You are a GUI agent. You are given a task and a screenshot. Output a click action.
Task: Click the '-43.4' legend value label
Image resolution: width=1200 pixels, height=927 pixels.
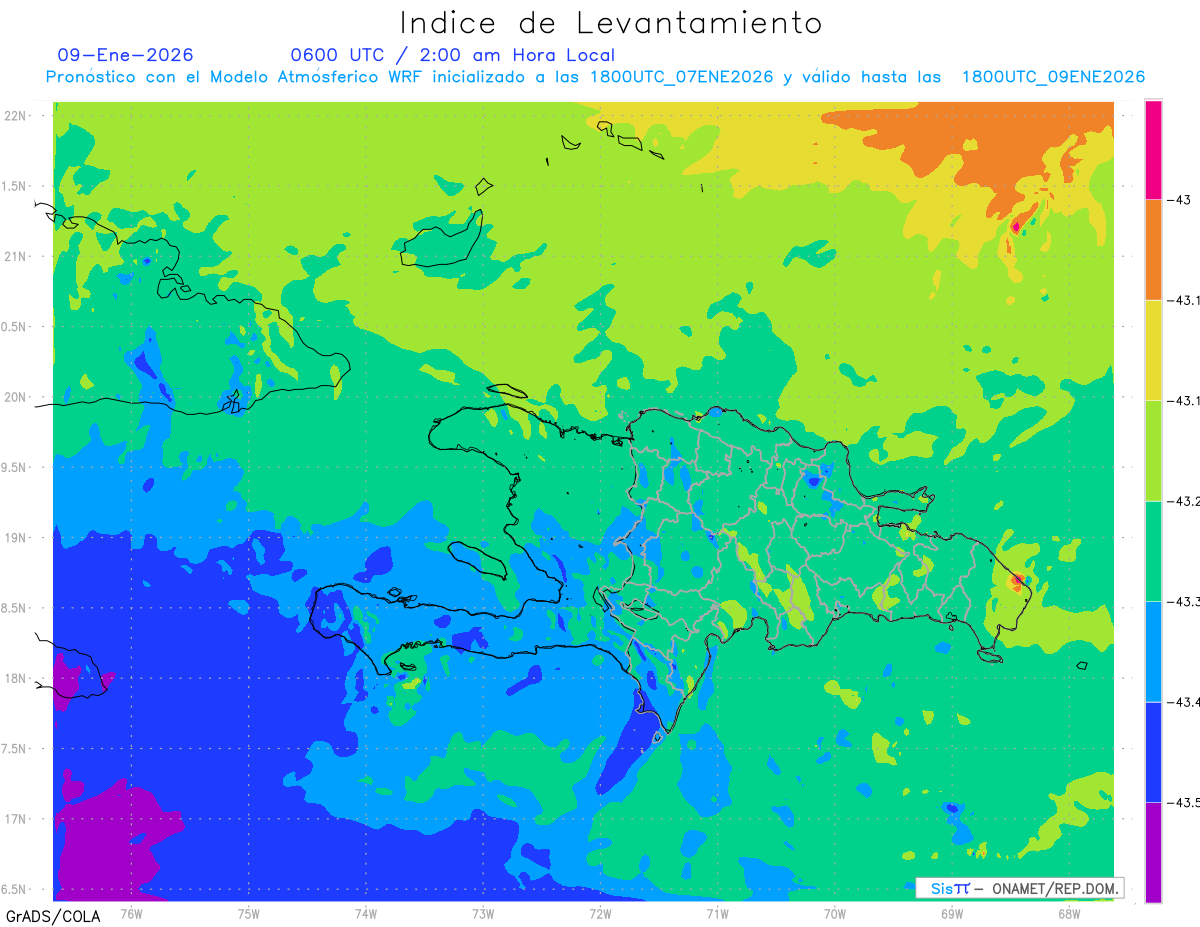click(1185, 702)
